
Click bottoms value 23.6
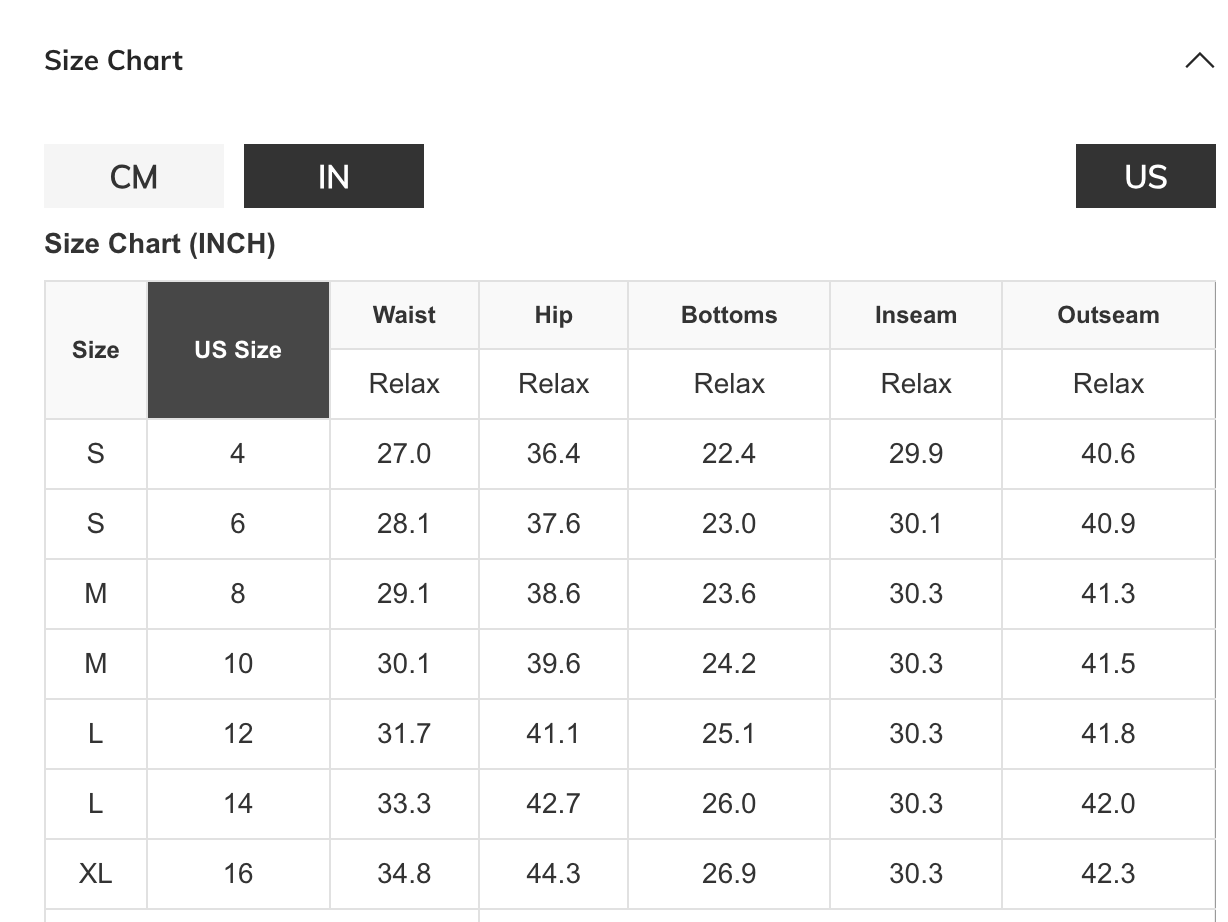[729, 594]
